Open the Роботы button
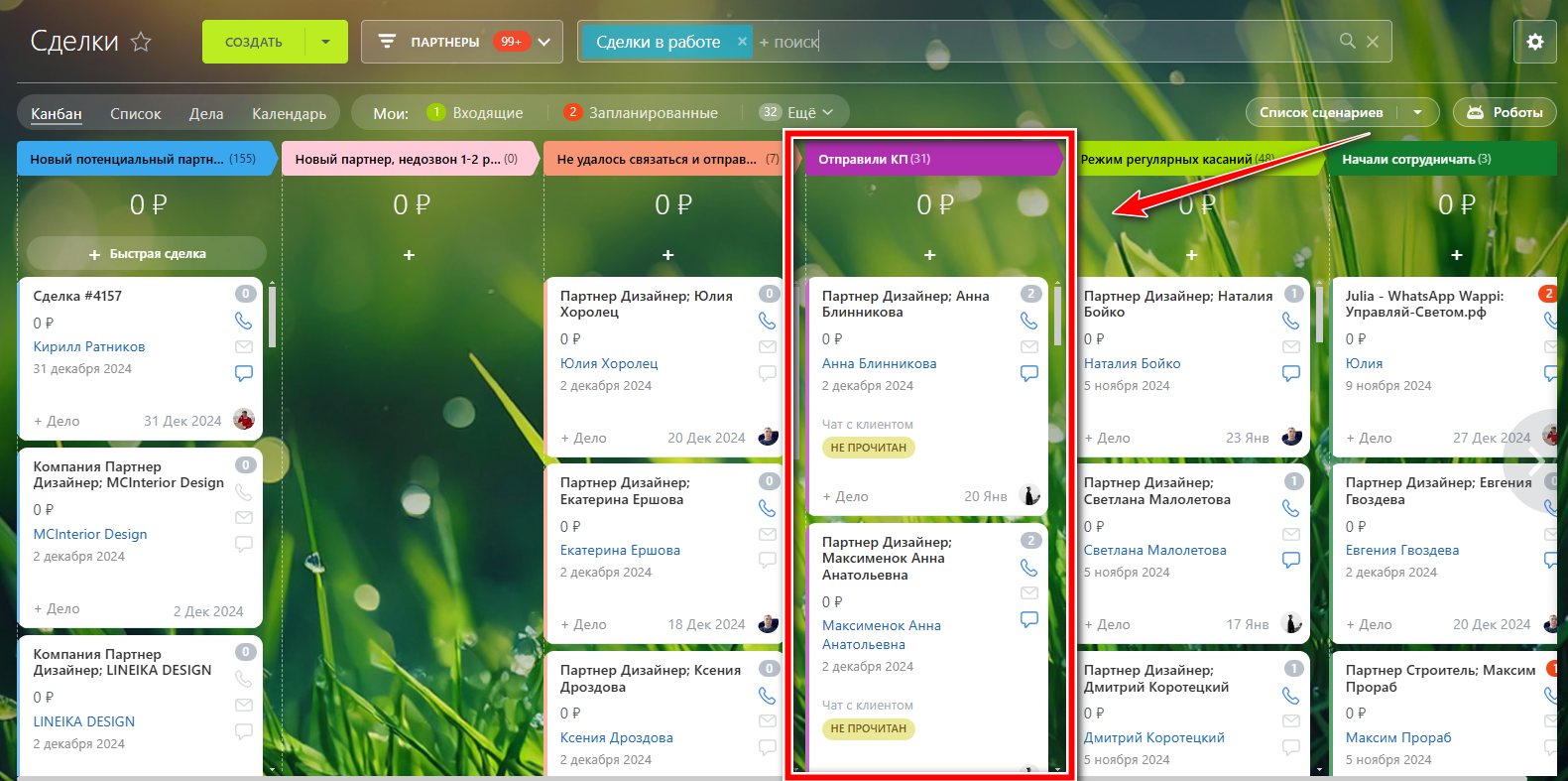 click(x=1505, y=112)
